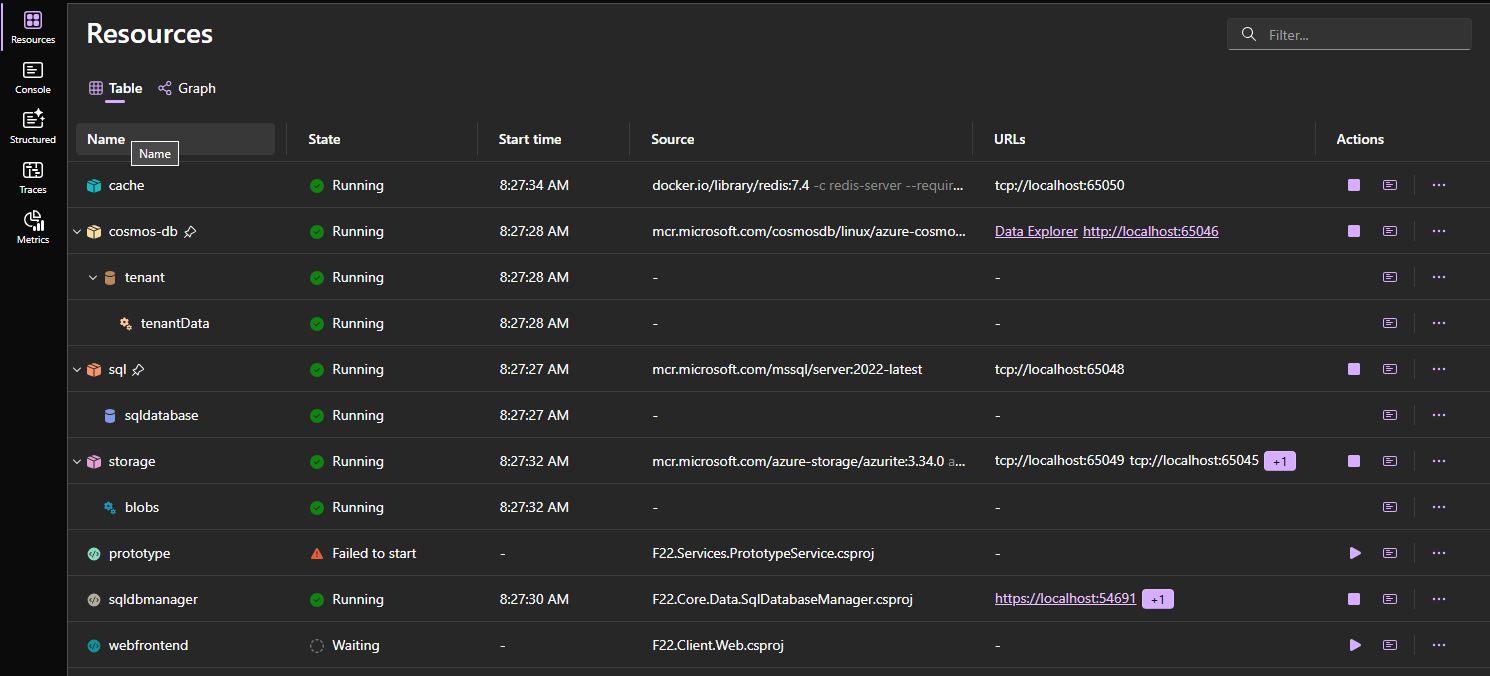The image size is (1490, 676).
Task: Open https://localhost:54691 link for sqldbmanager
Action: click(x=1065, y=599)
